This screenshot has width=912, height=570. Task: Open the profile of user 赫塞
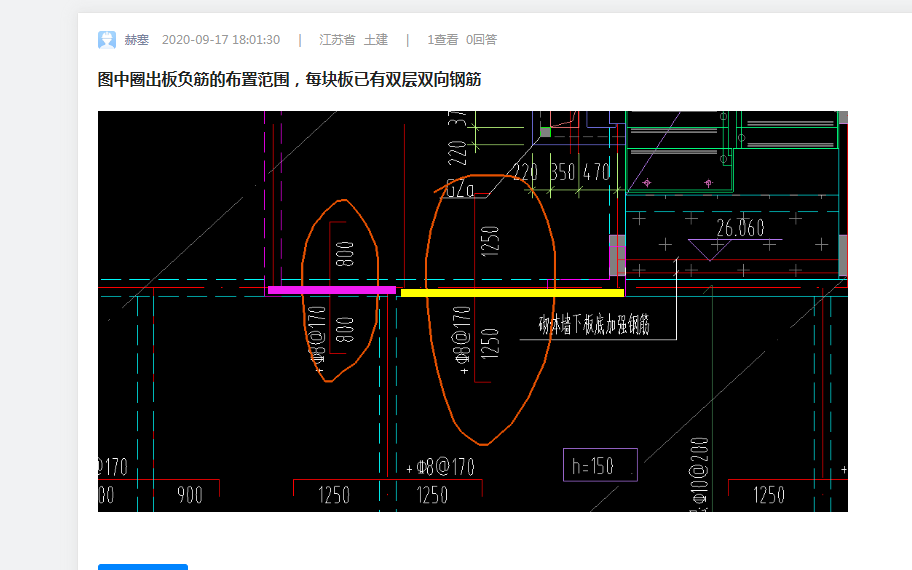[x=137, y=40]
